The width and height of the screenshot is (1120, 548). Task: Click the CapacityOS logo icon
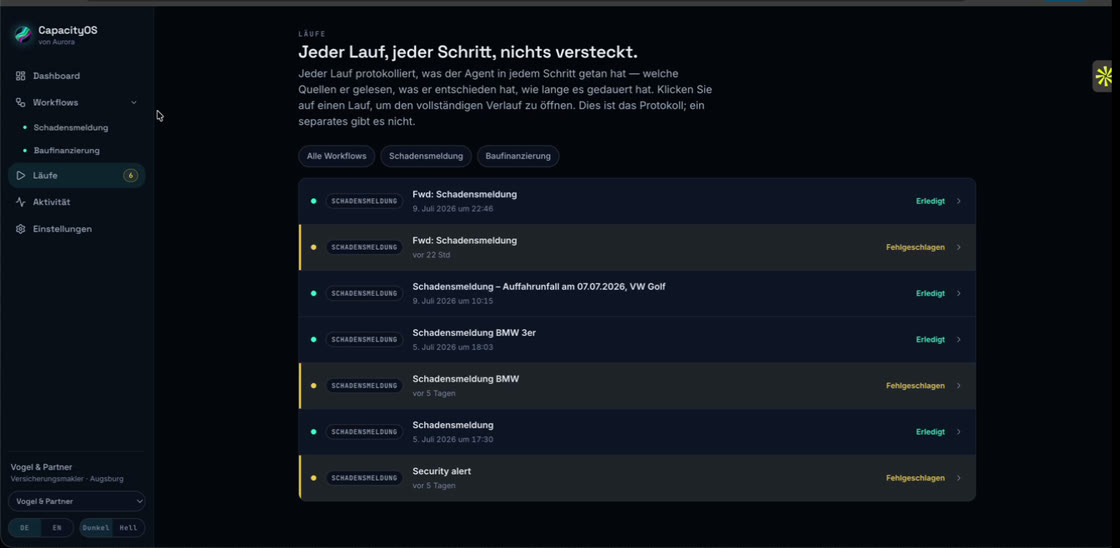(24, 34)
